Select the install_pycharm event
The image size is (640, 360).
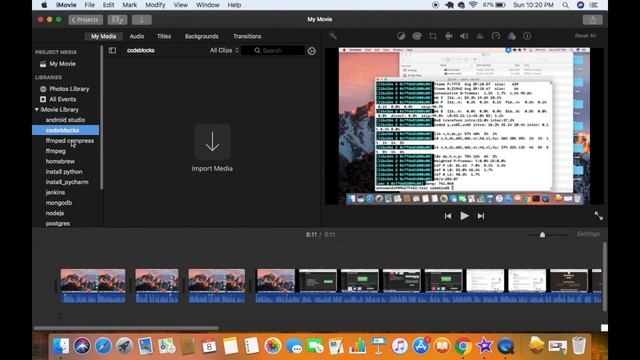67,182
